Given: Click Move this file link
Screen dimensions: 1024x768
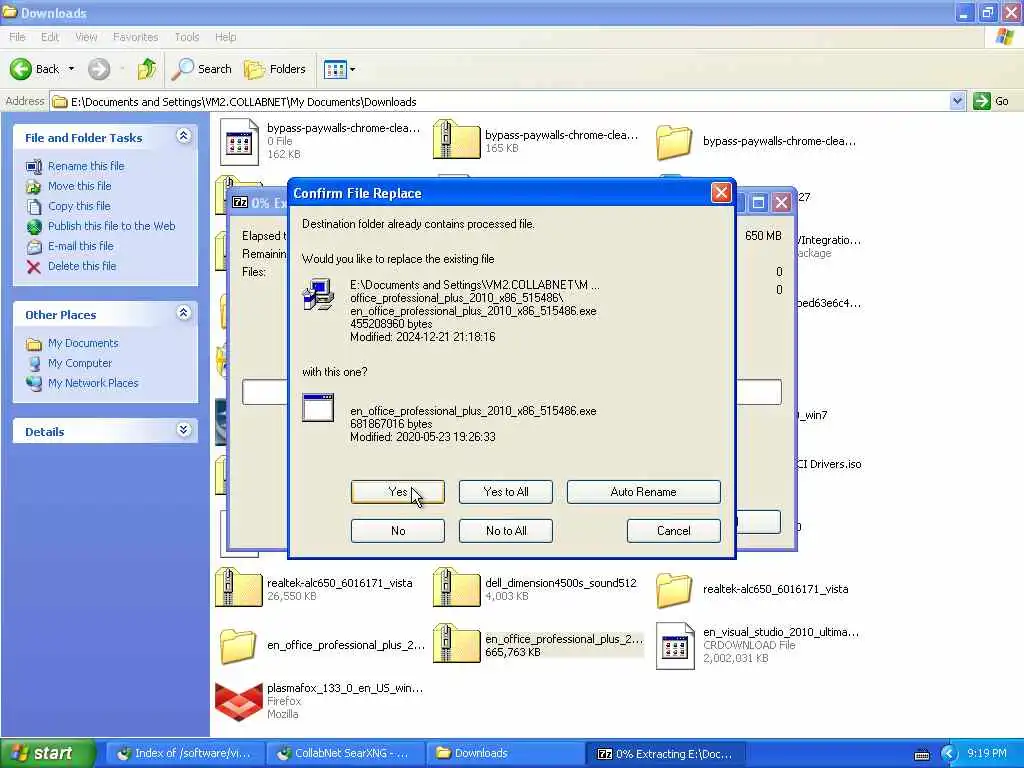Looking at the screenshot, I should (x=80, y=186).
